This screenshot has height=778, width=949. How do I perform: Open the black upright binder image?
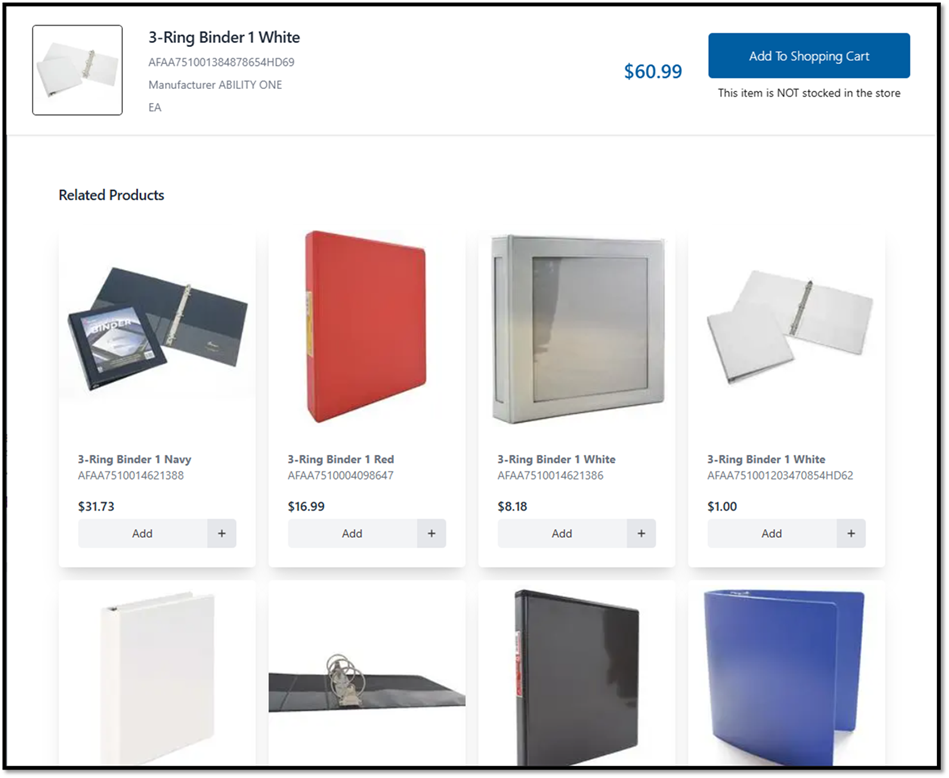576,677
